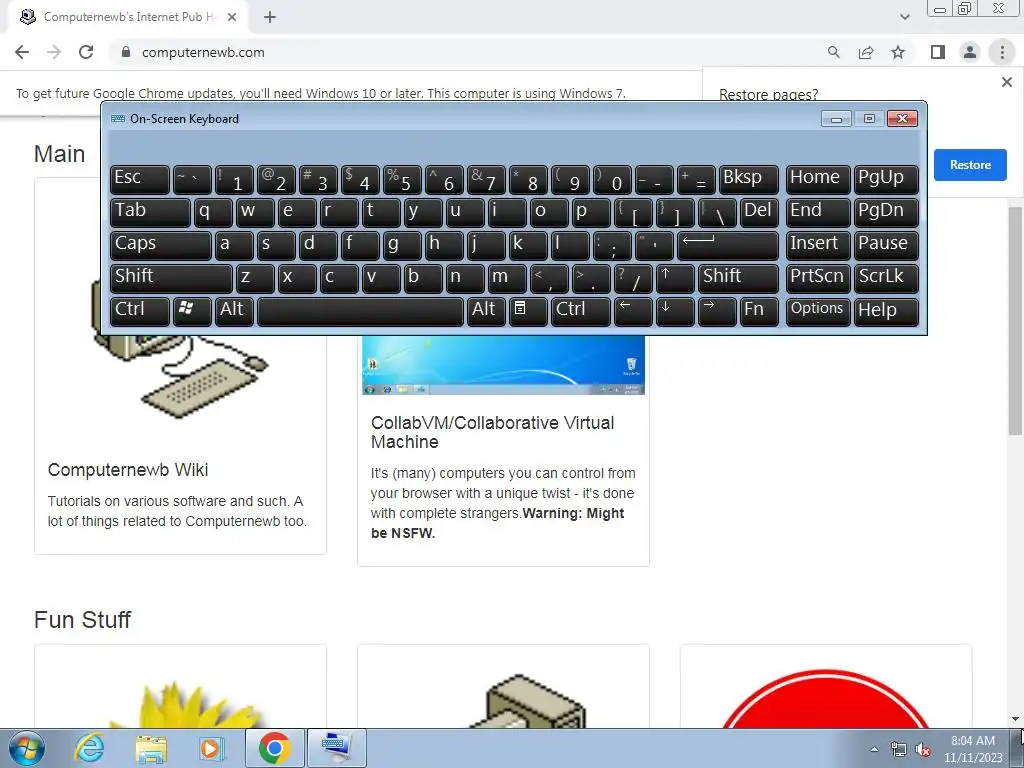
Task: Open the Chrome profile avatar
Action: tap(970, 52)
